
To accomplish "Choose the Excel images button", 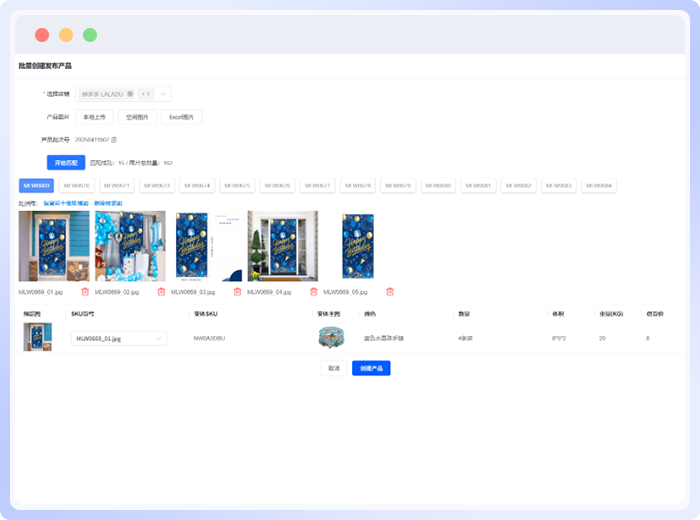I will (181, 117).
